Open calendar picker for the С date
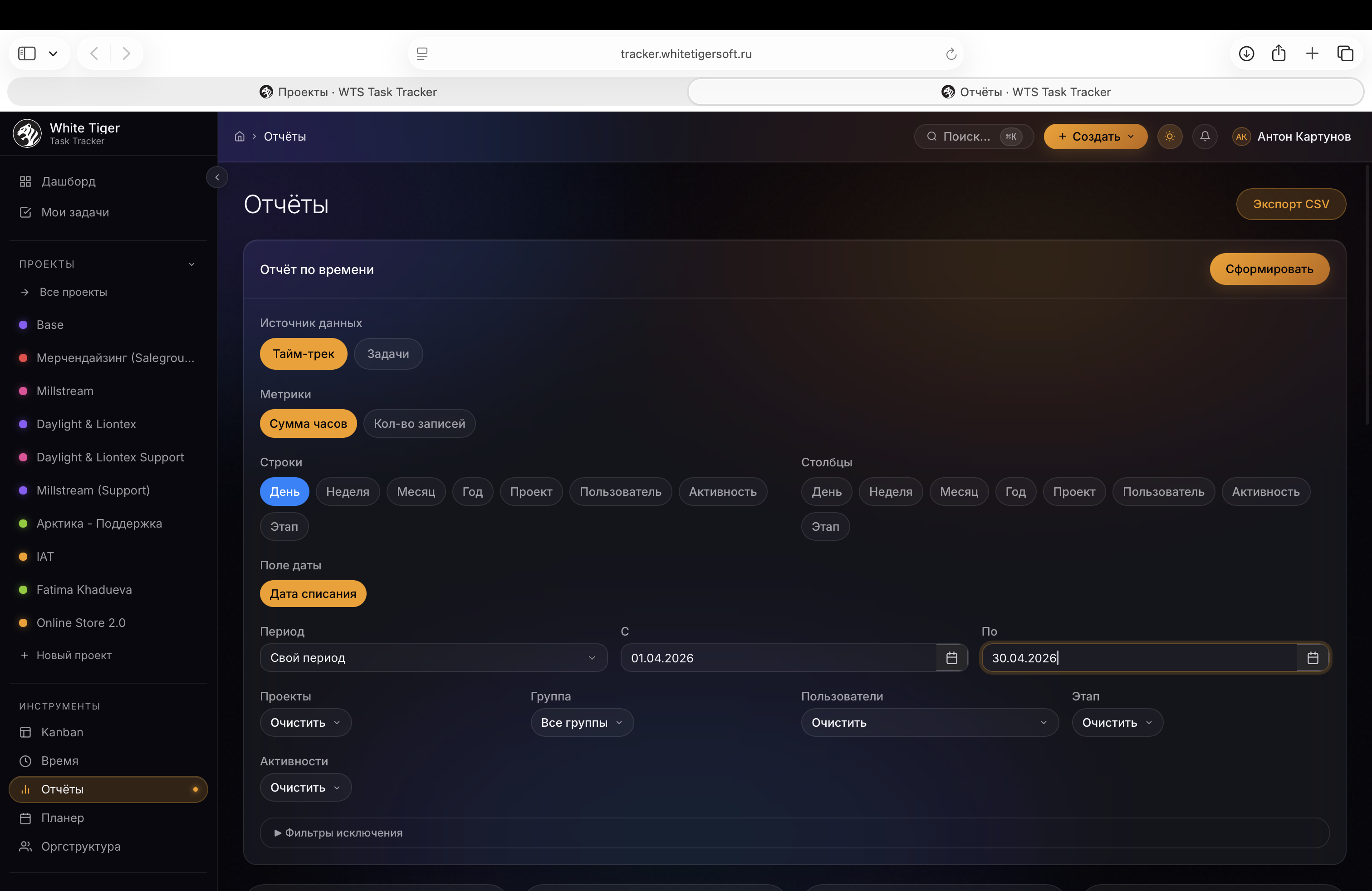The width and height of the screenshot is (1372, 891). click(x=952, y=657)
